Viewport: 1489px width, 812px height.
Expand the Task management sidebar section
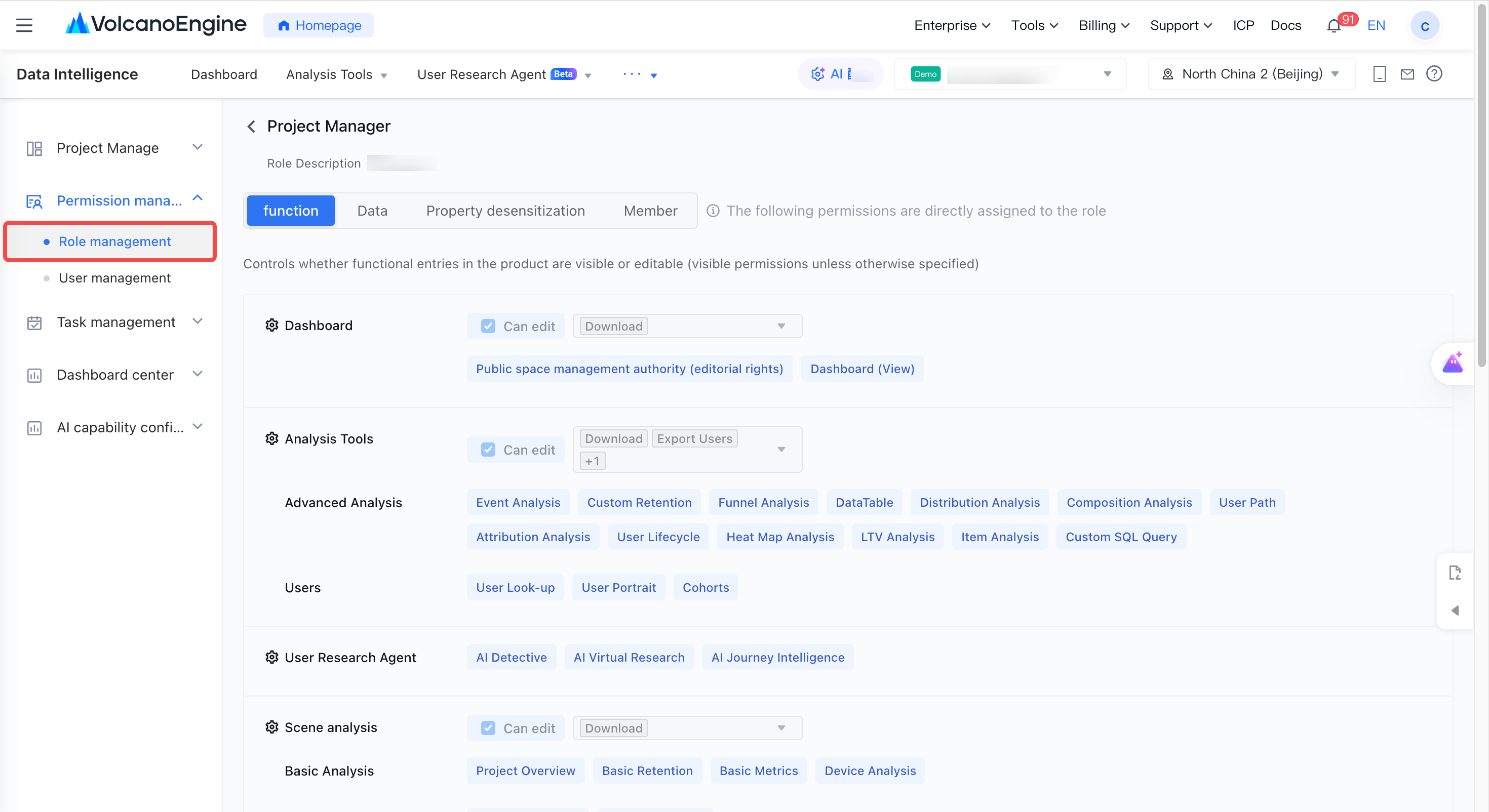114,322
